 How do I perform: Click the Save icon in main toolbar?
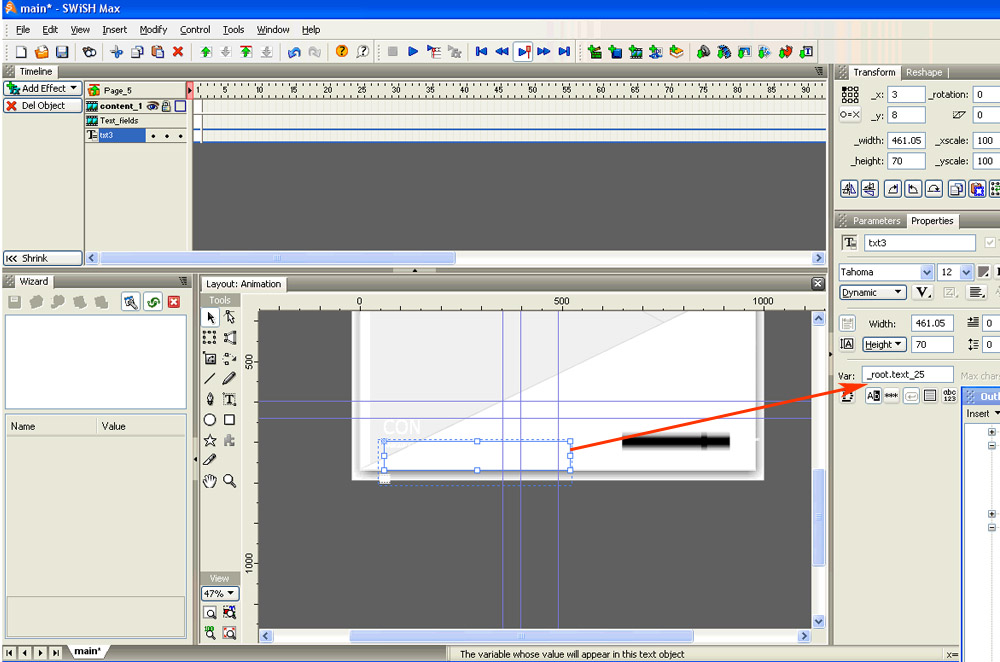point(62,51)
